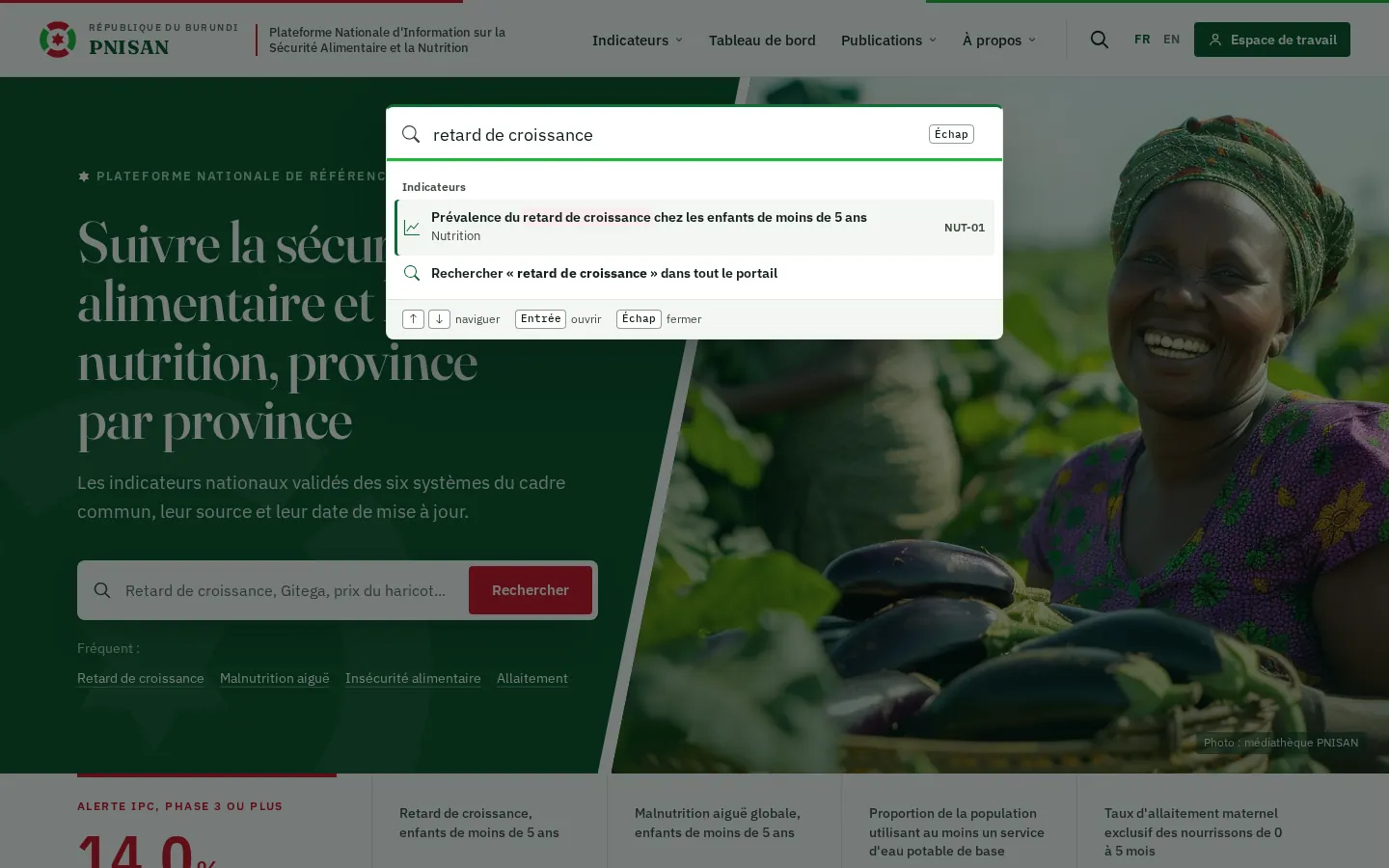Image resolution: width=1389 pixels, height=868 pixels.
Task: Click the "Photo : médiathèque PNISAN" credit
Action: pyautogui.click(x=1281, y=743)
